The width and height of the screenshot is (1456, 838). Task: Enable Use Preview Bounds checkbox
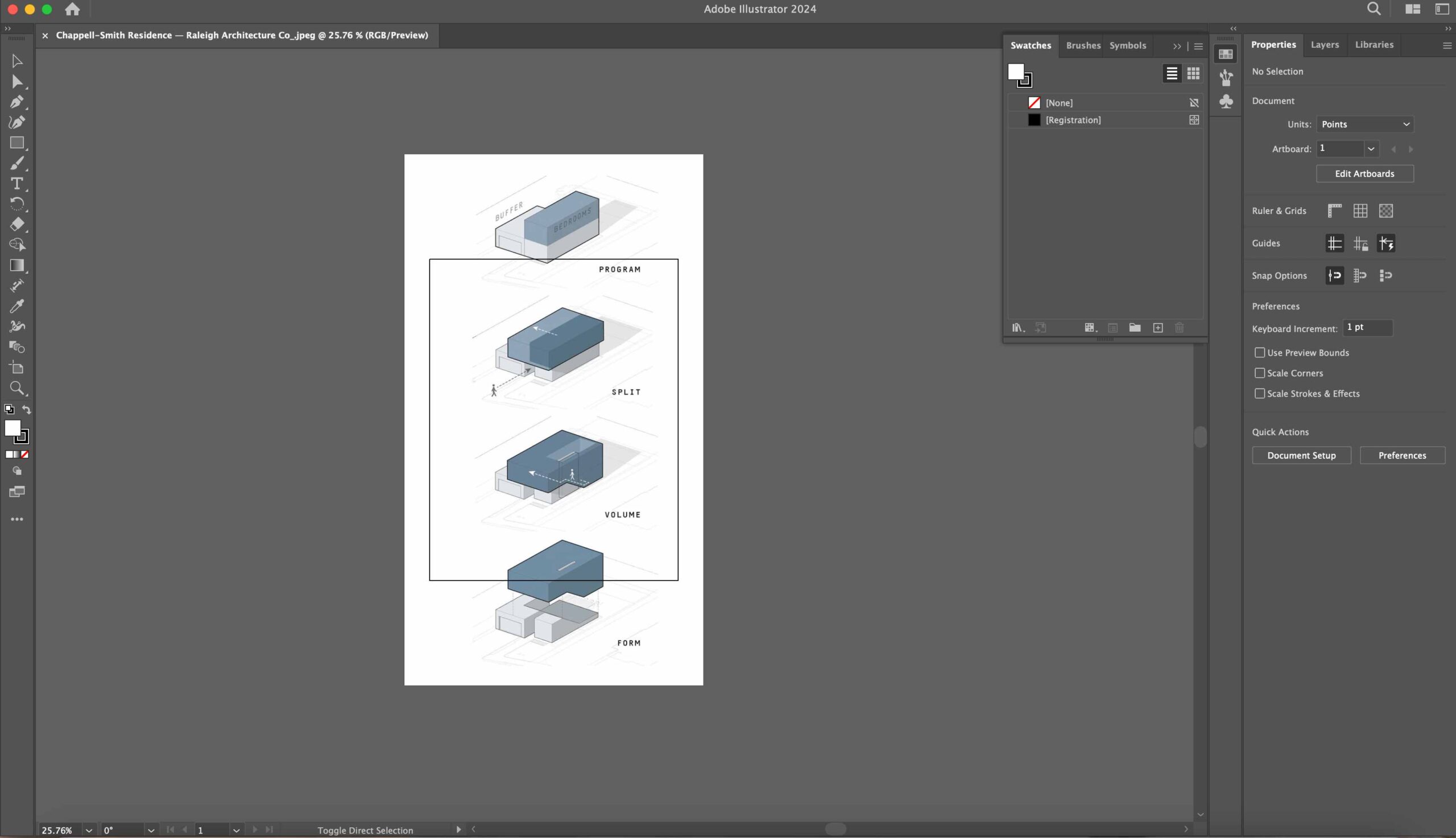1259,352
